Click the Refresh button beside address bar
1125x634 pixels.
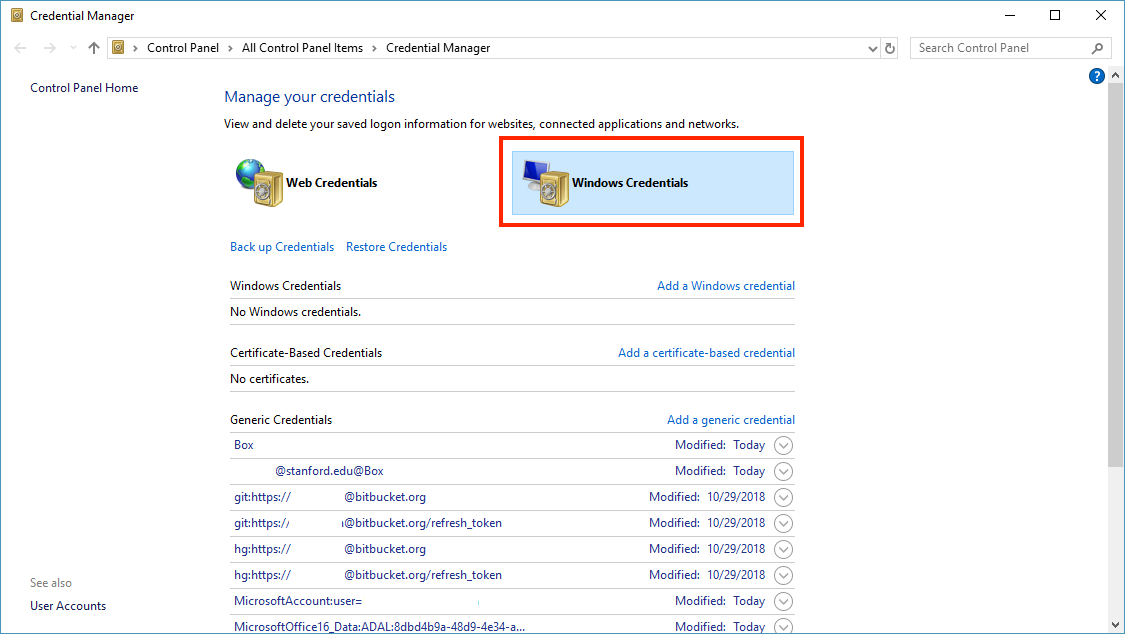(891, 48)
